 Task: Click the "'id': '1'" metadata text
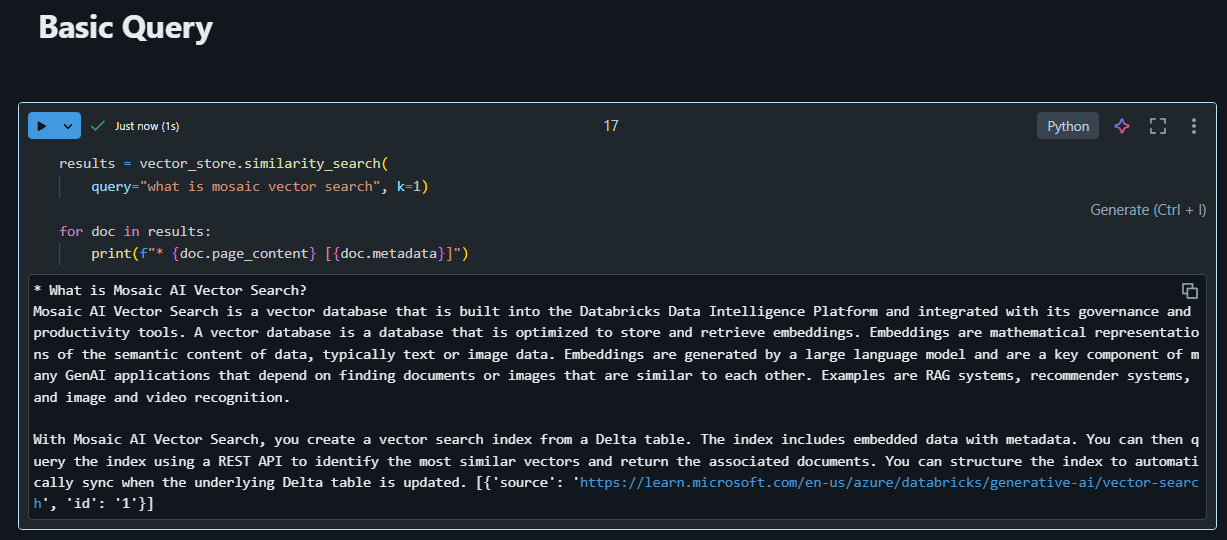(x=106, y=503)
